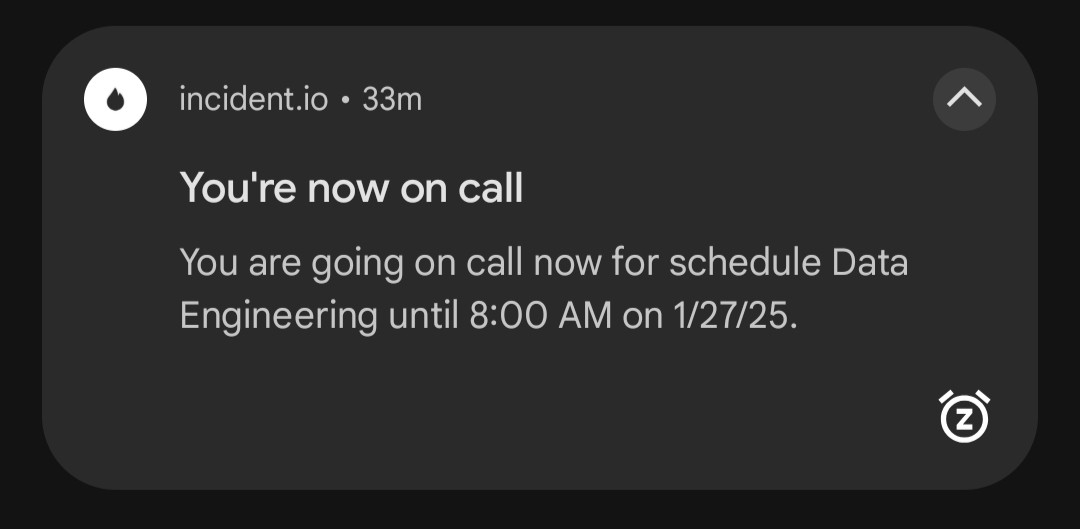Screen dimensions: 1080x529
Task: Click the "on call" words in the bold title
Action: pyautogui.click(x=461, y=187)
